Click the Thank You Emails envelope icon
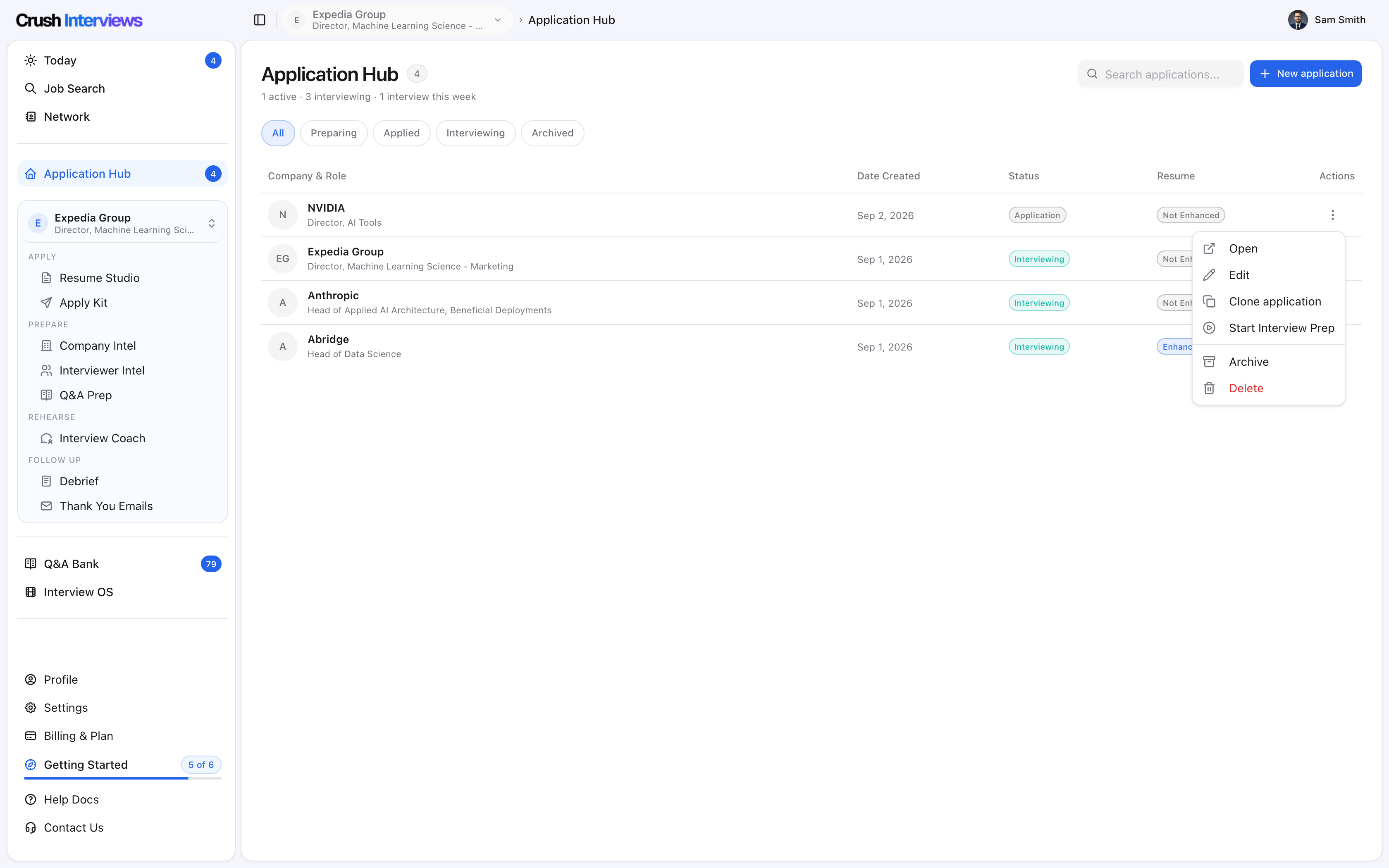Image resolution: width=1389 pixels, height=868 pixels. point(46,506)
